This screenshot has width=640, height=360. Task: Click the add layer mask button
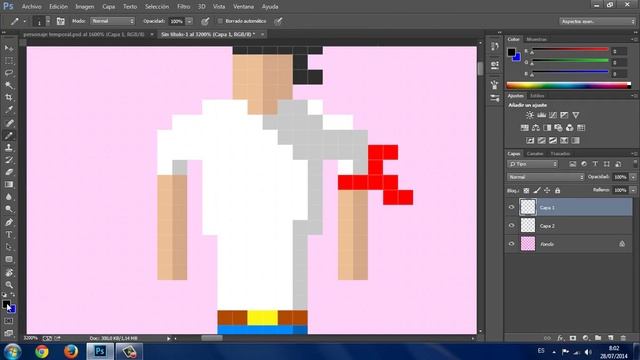(573, 338)
